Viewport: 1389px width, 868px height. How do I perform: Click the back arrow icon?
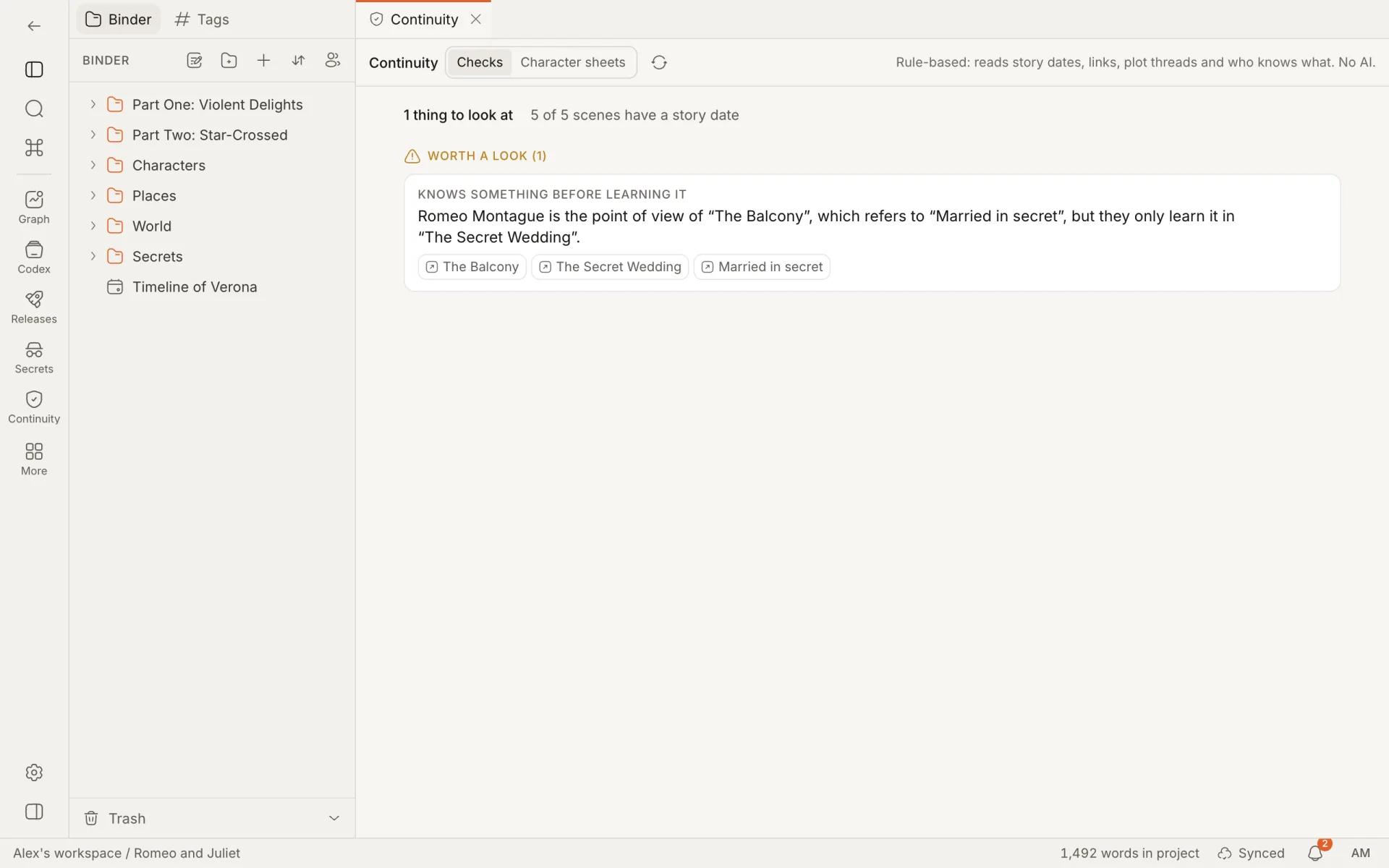click(x=34, y=26)
